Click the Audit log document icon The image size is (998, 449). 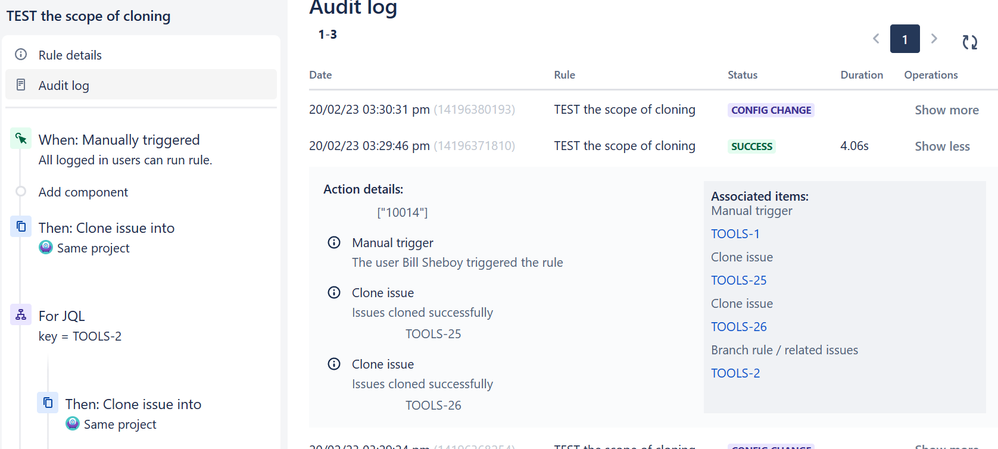[x=21, y=85]
